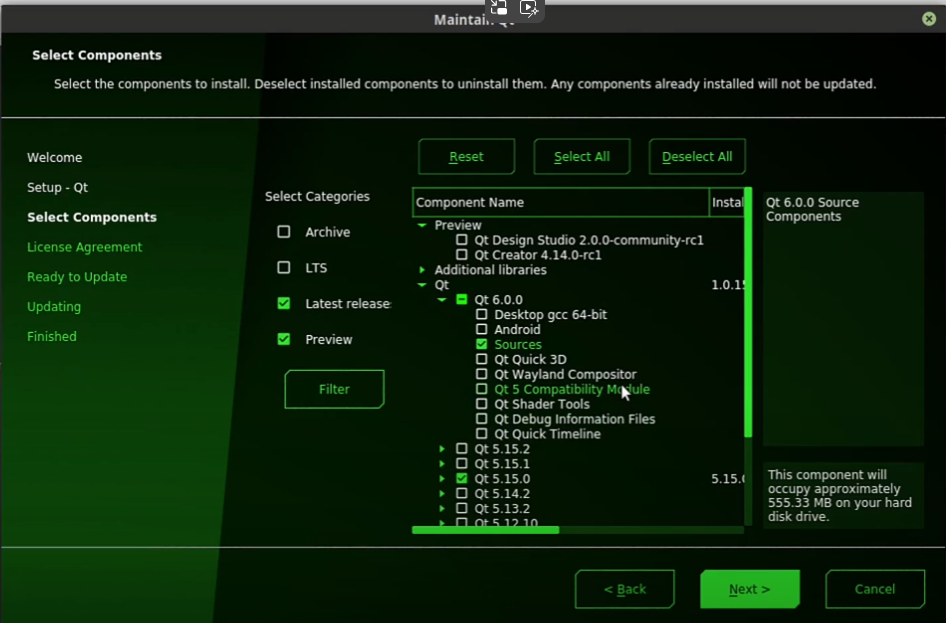The image size is (946, 623).
Task: Expand the Qt 5.13.2 node
Action: (442, 508)
